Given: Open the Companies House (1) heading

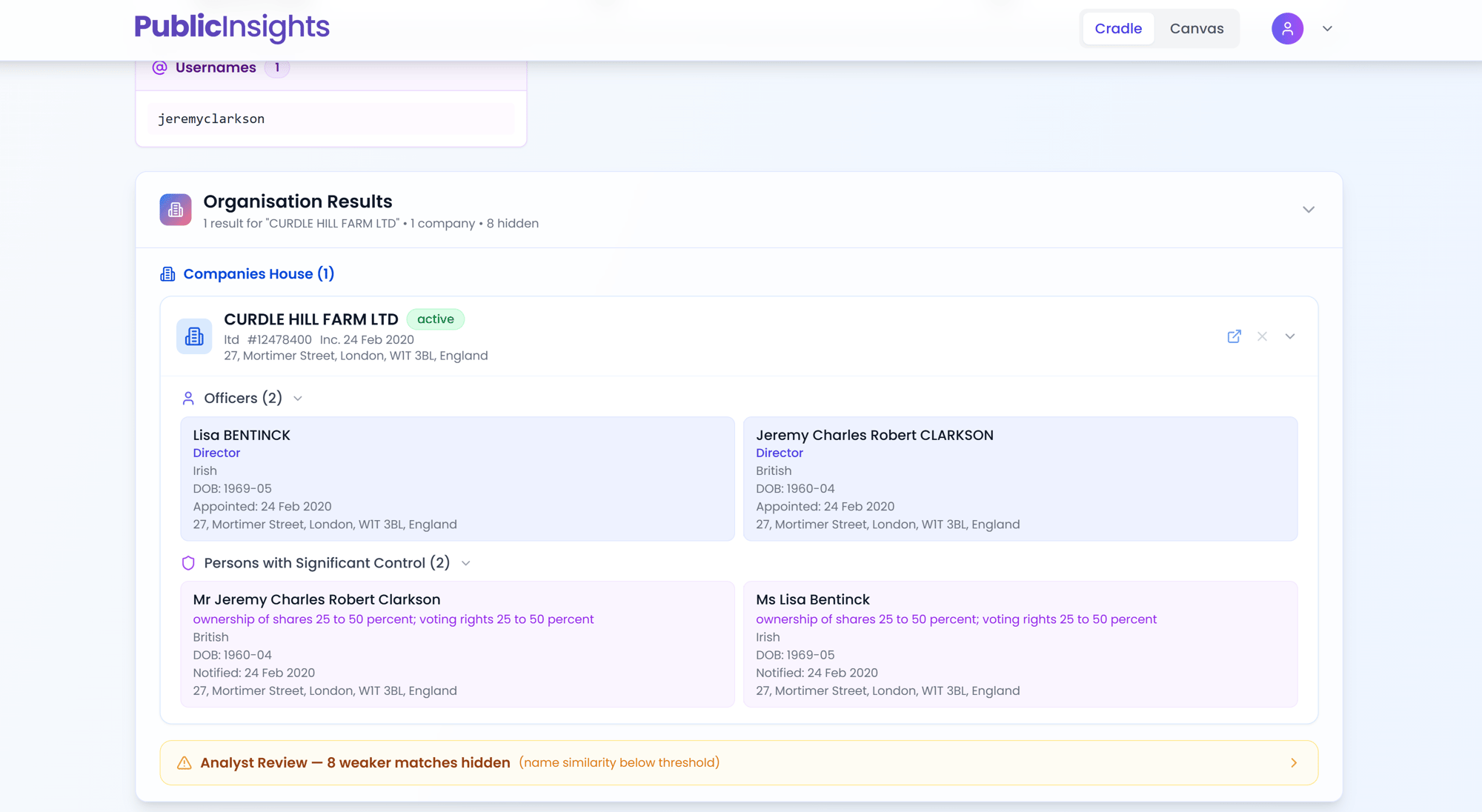Looking at the screenshot, I should click(x=259, y=274).
